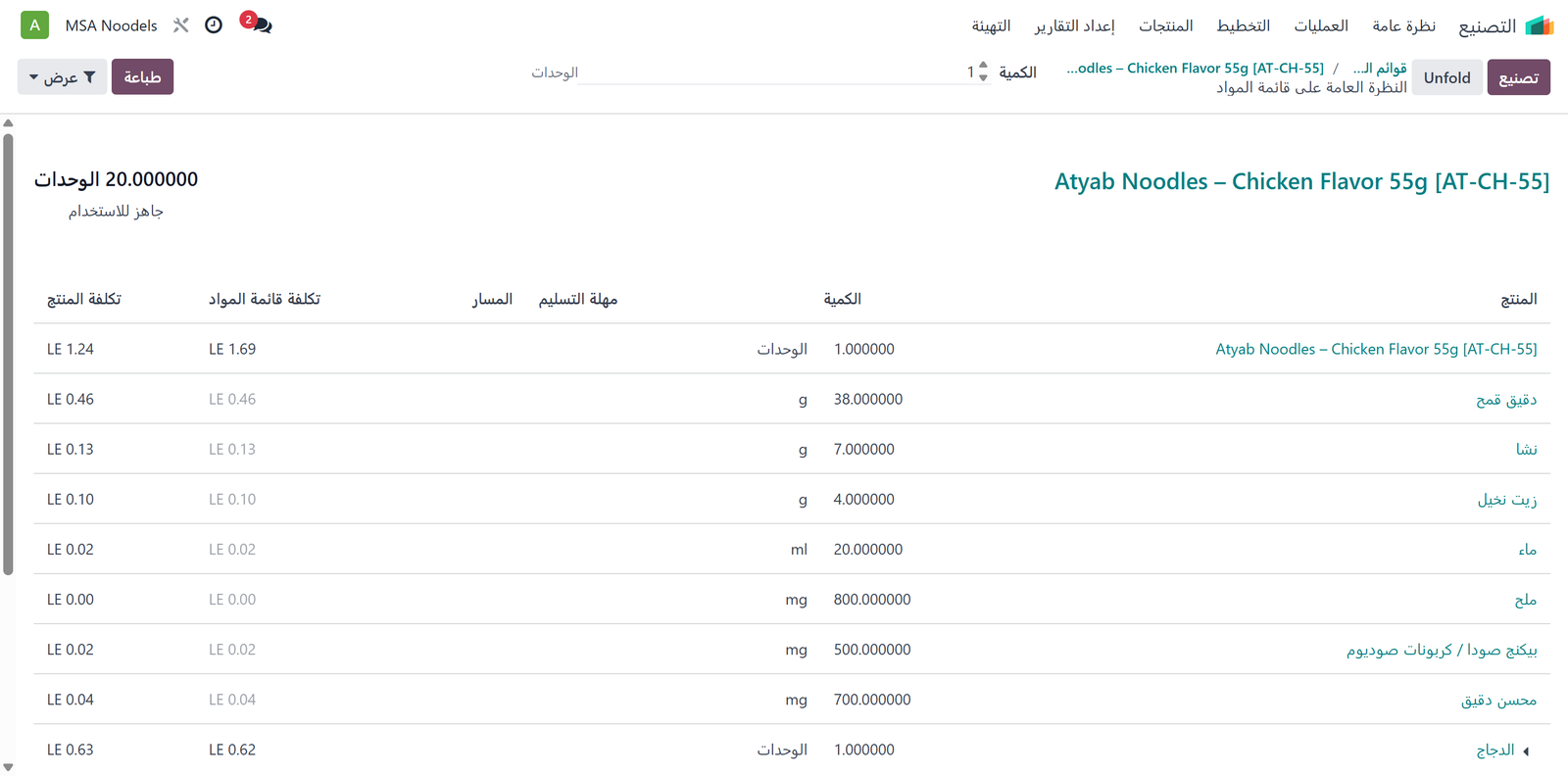Click the scrollbar up arrow
This screenshot has width=1568, height=776.
[8, 123]
